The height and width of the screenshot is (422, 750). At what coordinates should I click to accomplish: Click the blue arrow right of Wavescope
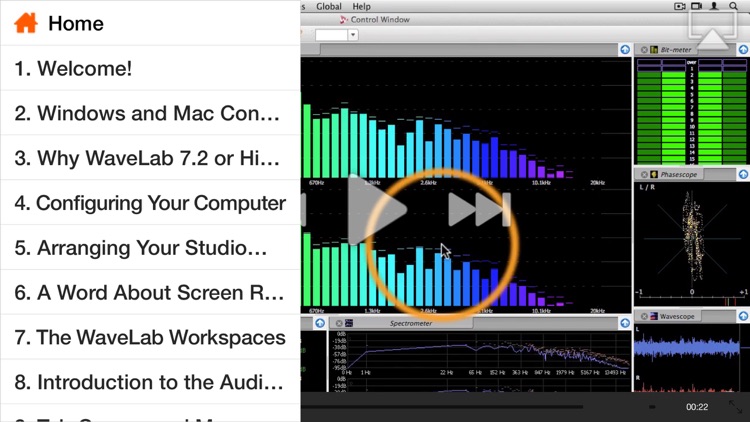point(743,316)
